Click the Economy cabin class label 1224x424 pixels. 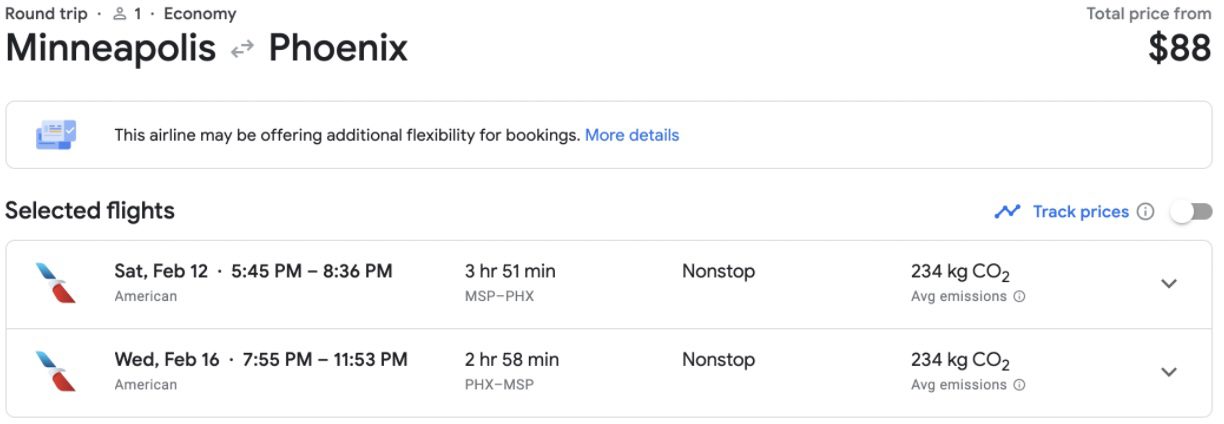coord(200,14)
